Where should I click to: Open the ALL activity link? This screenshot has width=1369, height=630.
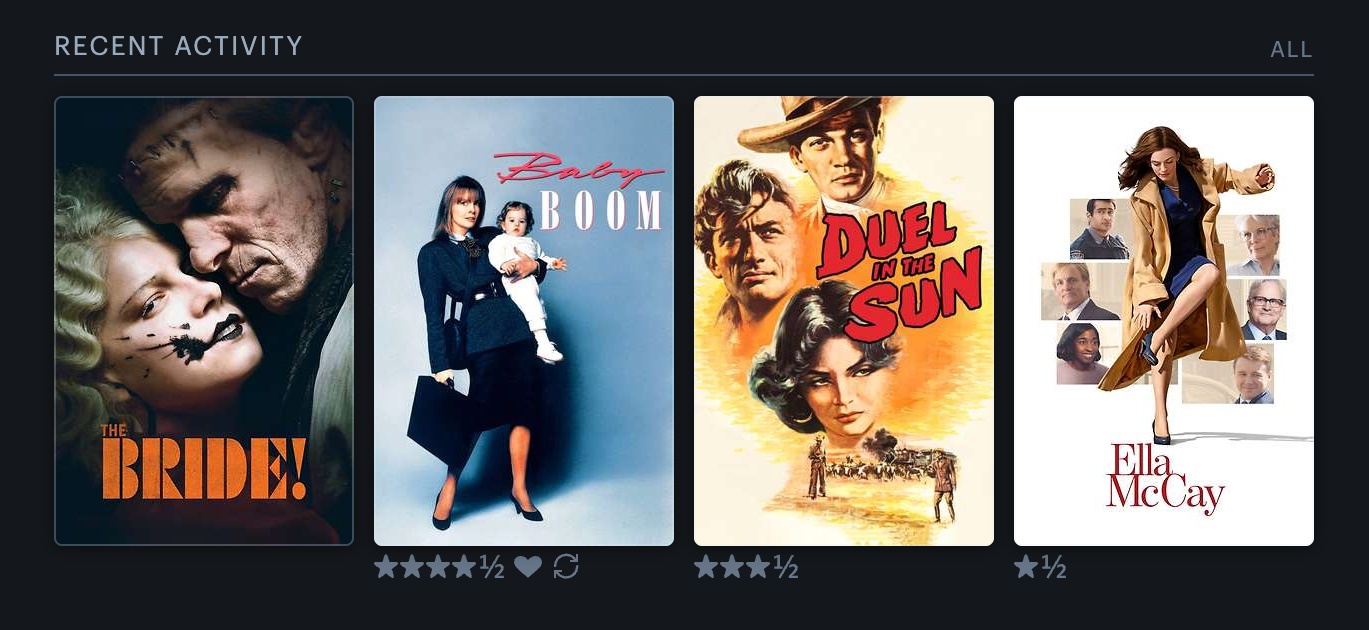[1291, 50]
